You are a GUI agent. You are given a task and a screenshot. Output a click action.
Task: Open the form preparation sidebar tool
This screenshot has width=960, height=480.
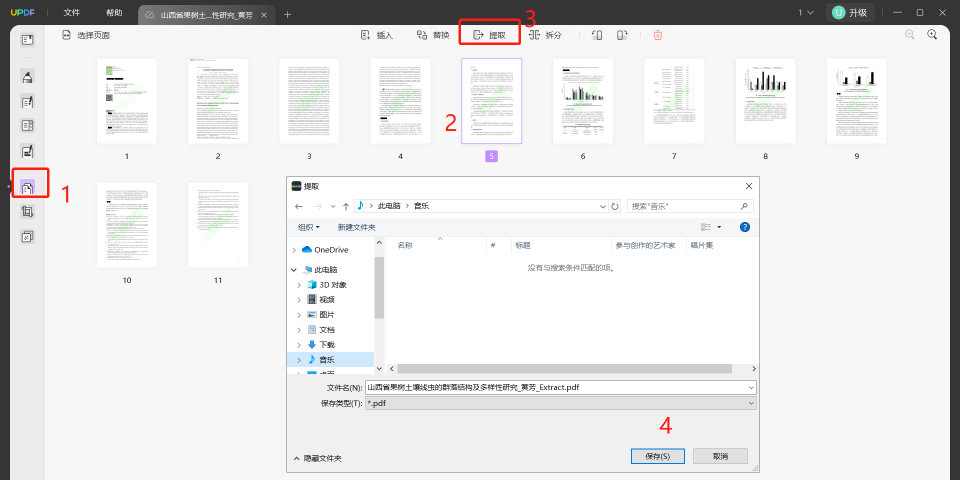click(x=28, y=126)
